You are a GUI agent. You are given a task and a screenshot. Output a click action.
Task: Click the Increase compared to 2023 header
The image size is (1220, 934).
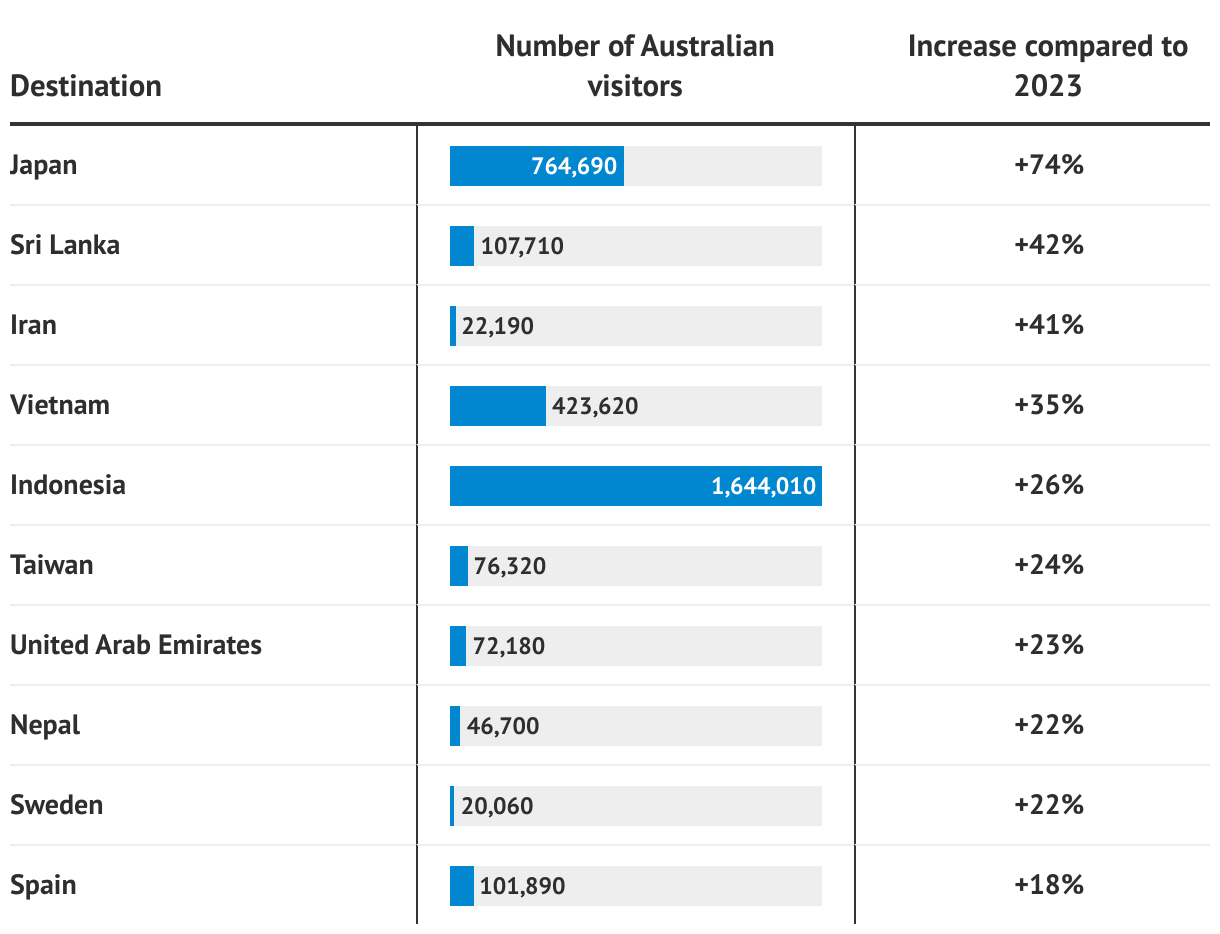[1048, 66]
